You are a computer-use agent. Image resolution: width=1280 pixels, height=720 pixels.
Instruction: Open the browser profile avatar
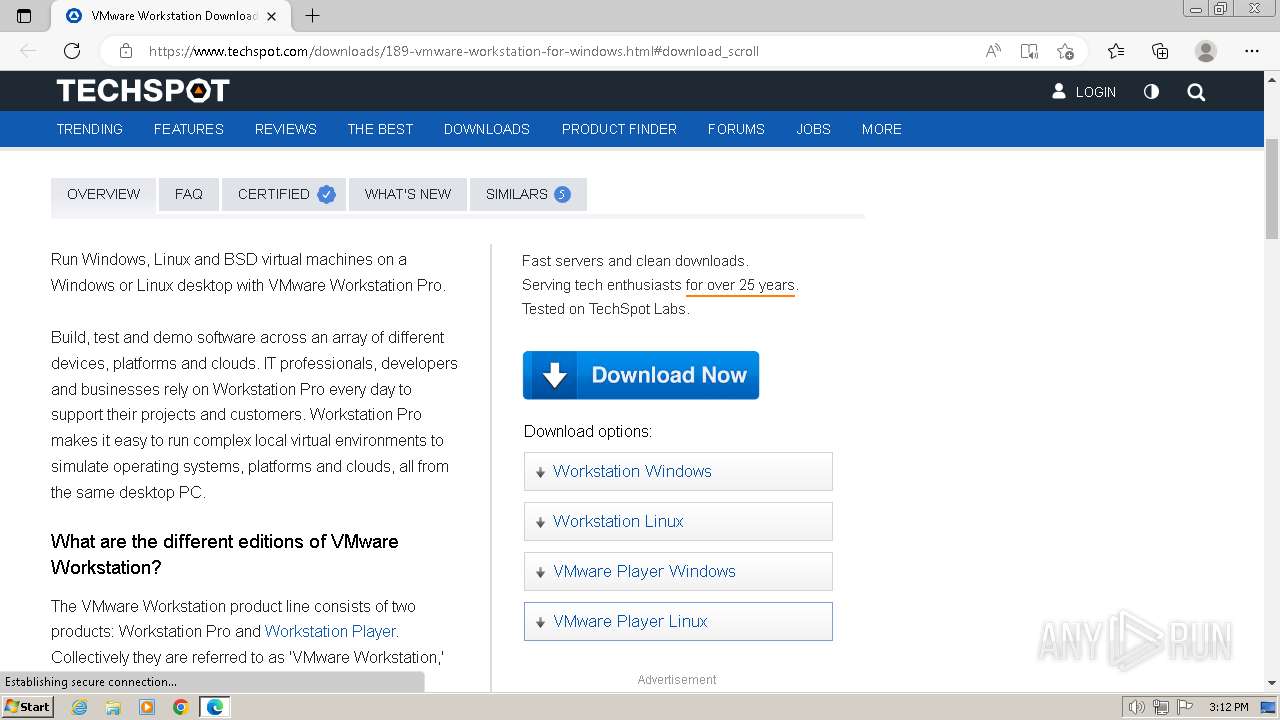tap(1206, 51)
